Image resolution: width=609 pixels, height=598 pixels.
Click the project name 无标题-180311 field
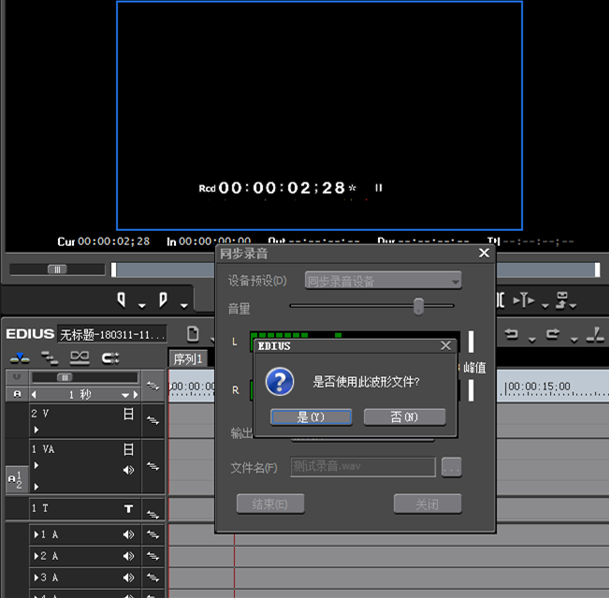click(112, 334)
